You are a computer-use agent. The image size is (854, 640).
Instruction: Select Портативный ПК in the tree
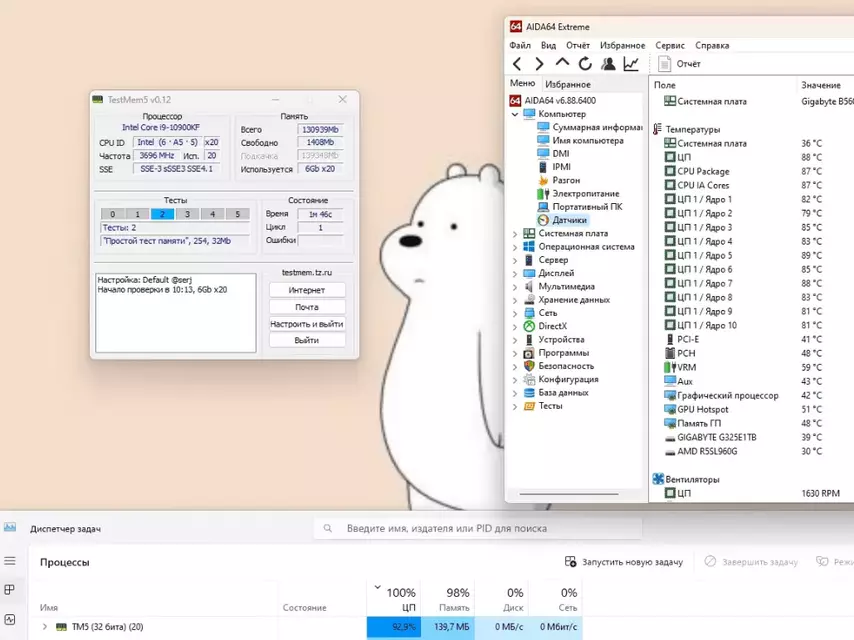tap(580, 207)
